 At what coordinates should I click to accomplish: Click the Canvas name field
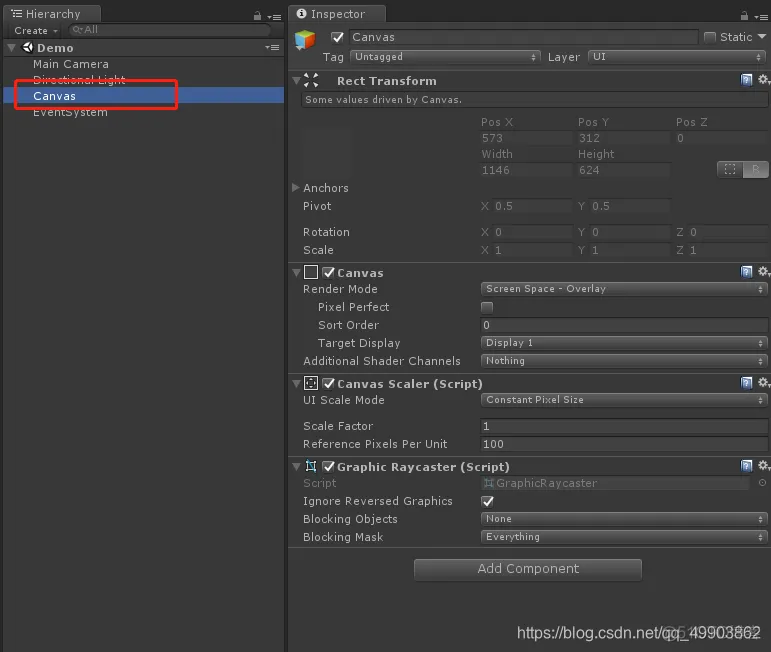(523, 37)
